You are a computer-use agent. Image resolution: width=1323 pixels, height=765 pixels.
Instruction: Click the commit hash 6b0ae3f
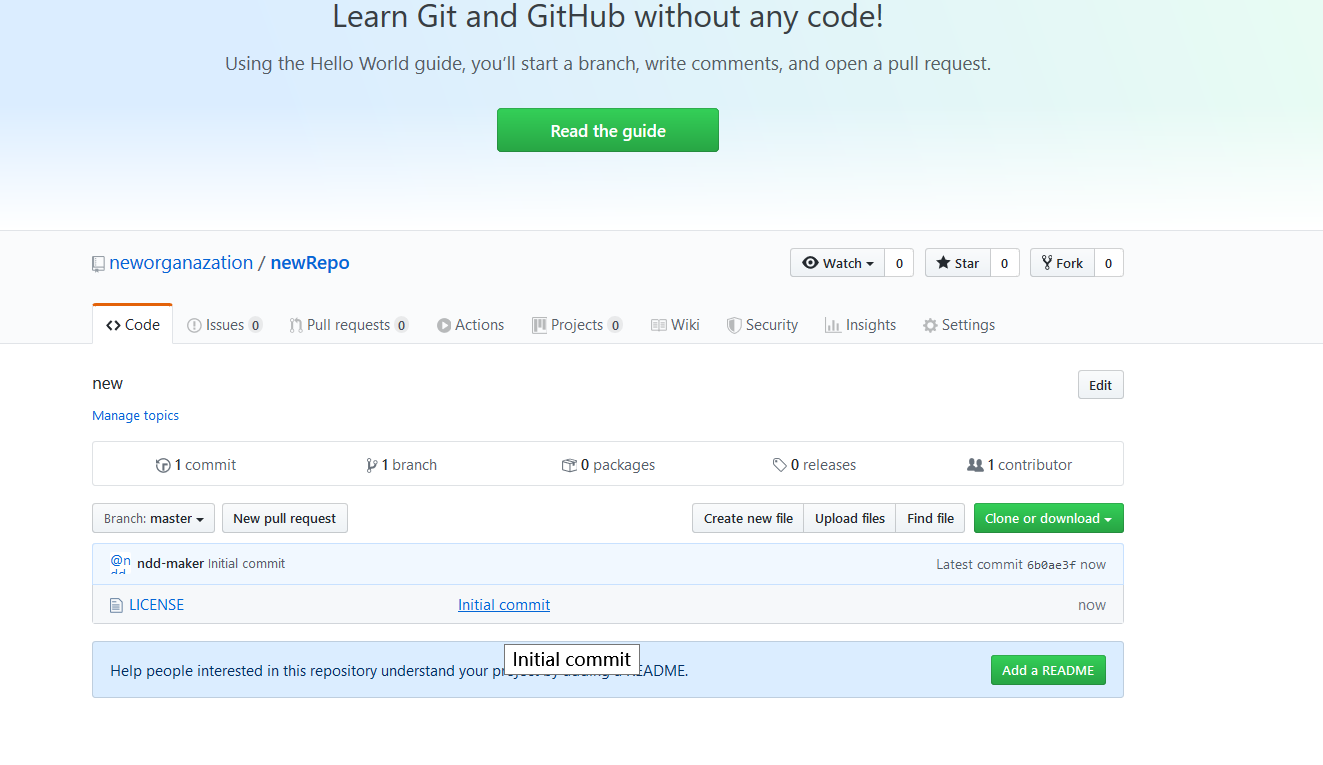click(1052, 565)
